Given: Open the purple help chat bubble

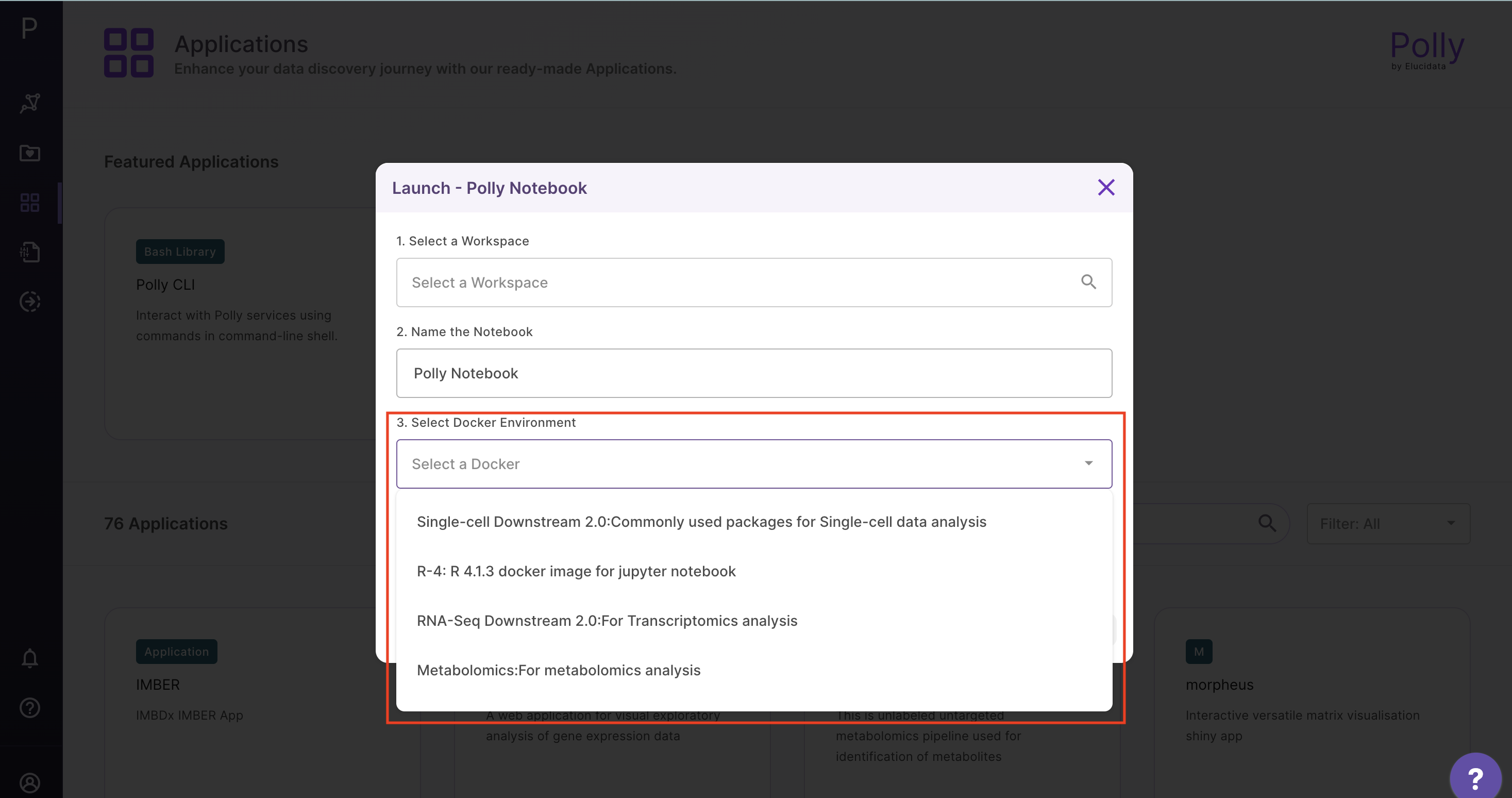Looking at the screenshot, I should [1475, 777].
